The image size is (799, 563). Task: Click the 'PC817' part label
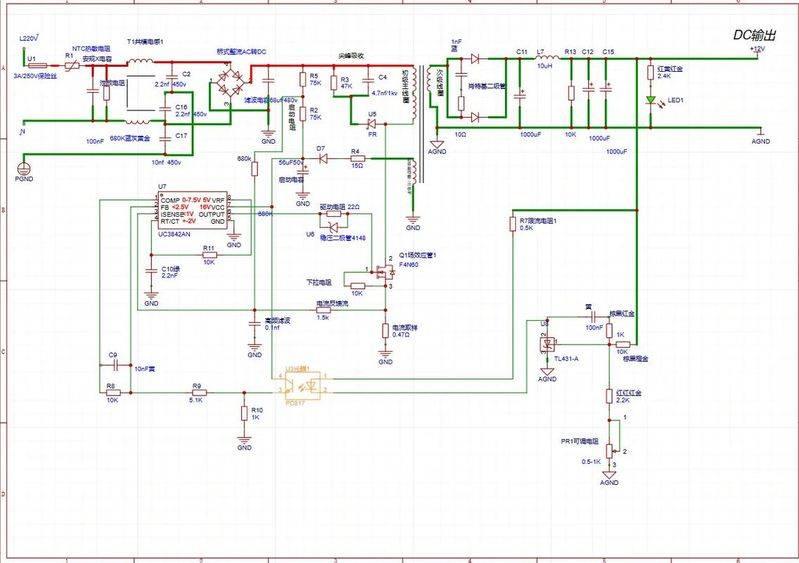point(295,403)
